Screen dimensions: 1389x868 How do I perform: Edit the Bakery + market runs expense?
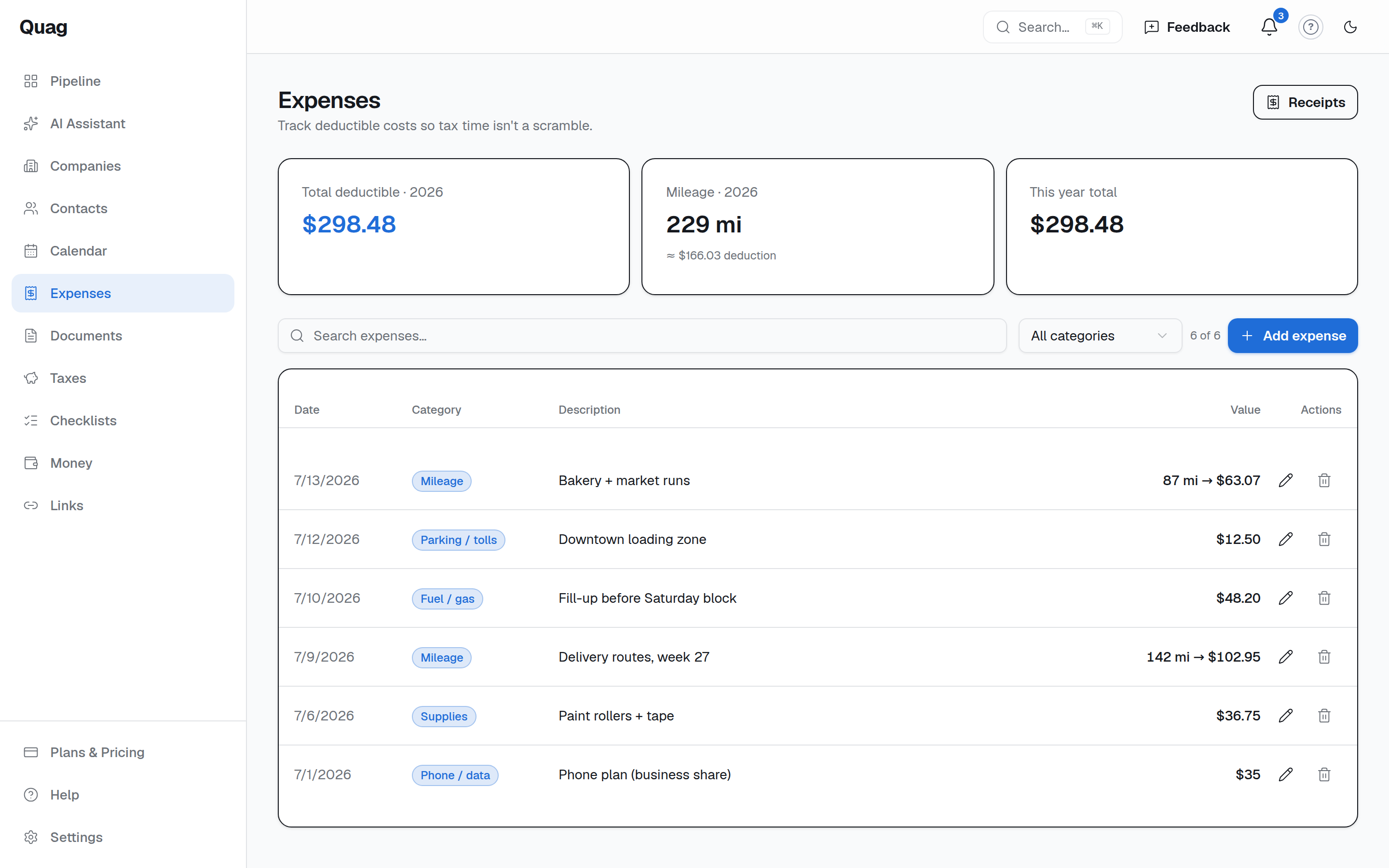[1286, 480]
